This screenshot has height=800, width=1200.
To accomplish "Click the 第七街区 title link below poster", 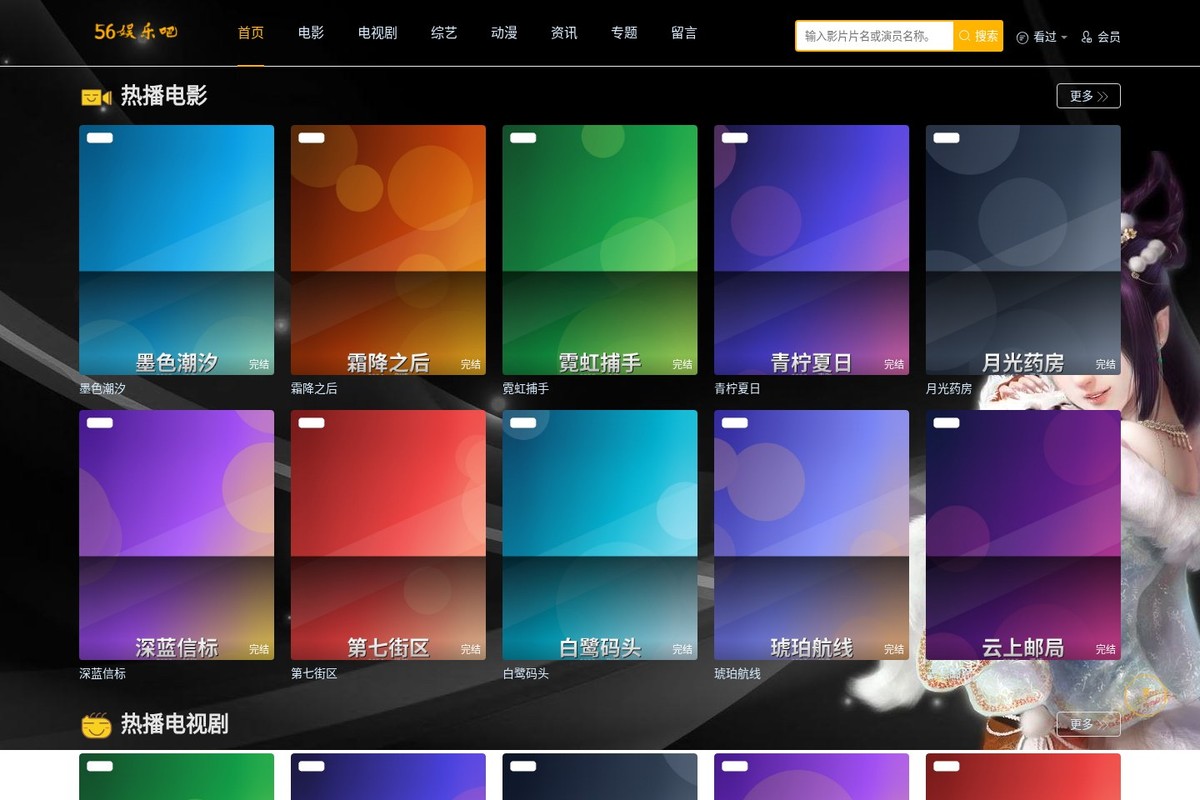I will [314, 674].
